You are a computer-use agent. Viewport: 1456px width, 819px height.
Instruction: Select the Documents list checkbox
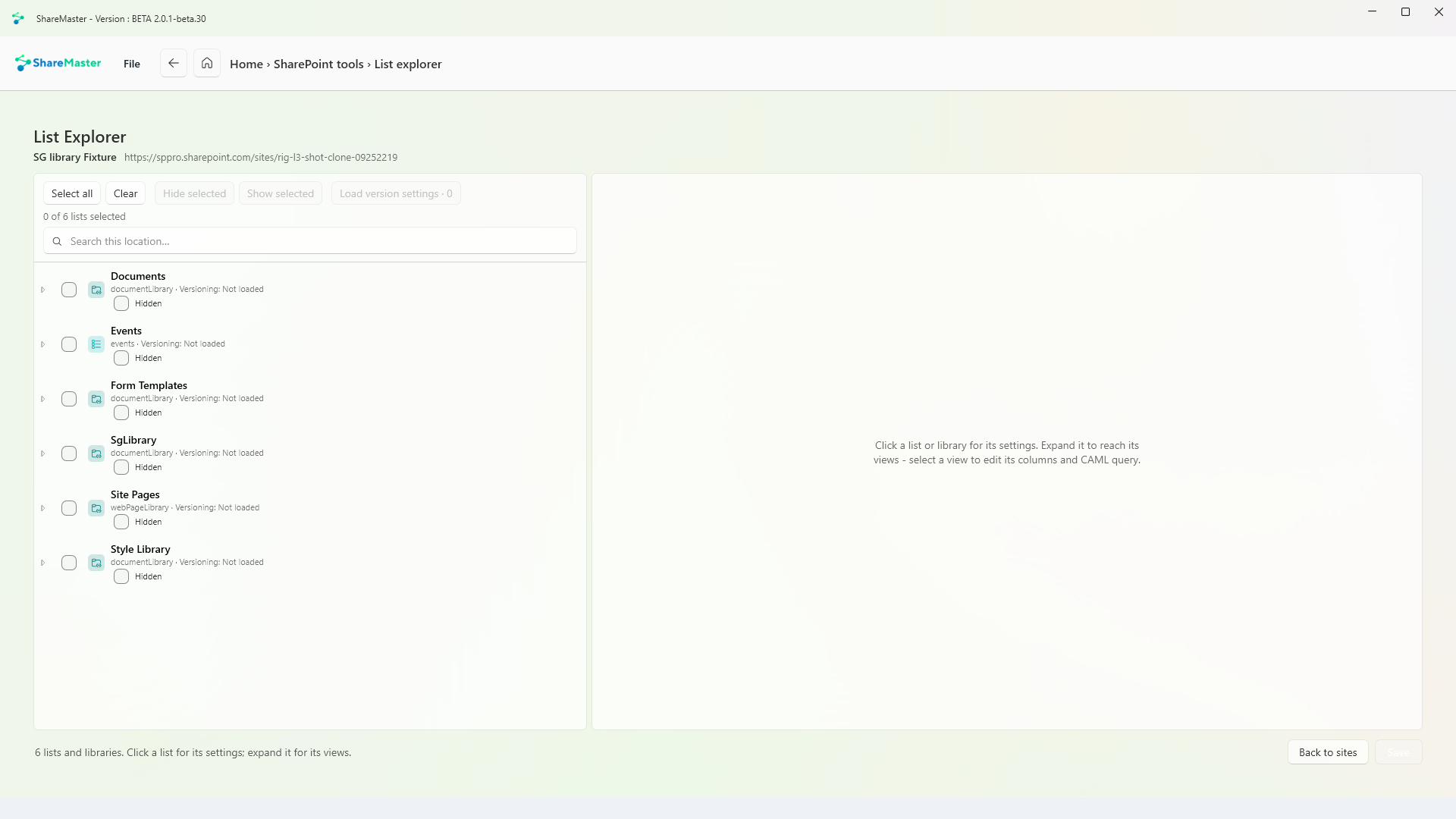pyautogui.click(x=69, y=290)
